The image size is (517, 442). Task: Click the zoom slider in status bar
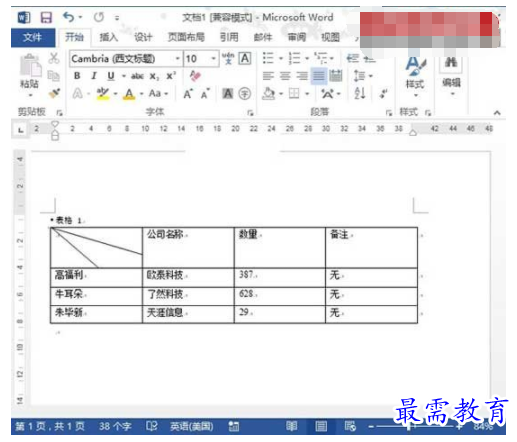click(x=415, y=426)
